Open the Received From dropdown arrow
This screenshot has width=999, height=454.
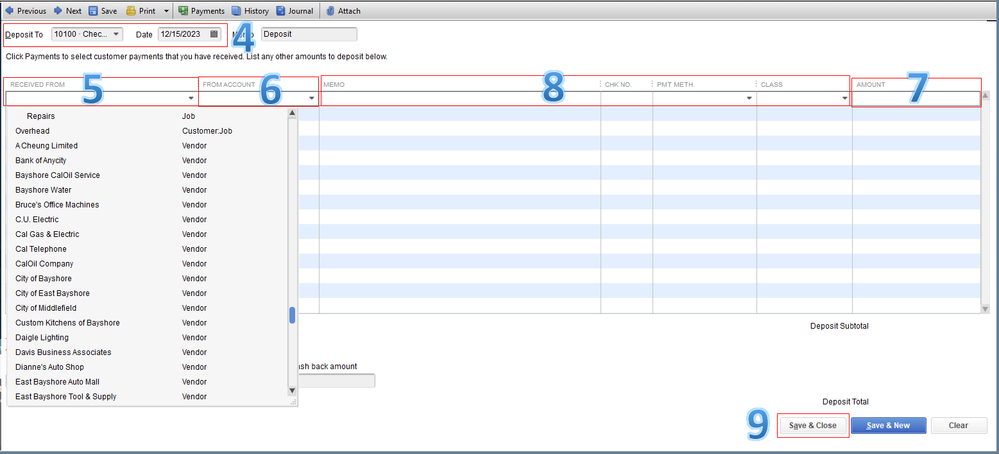click(191, 99)
